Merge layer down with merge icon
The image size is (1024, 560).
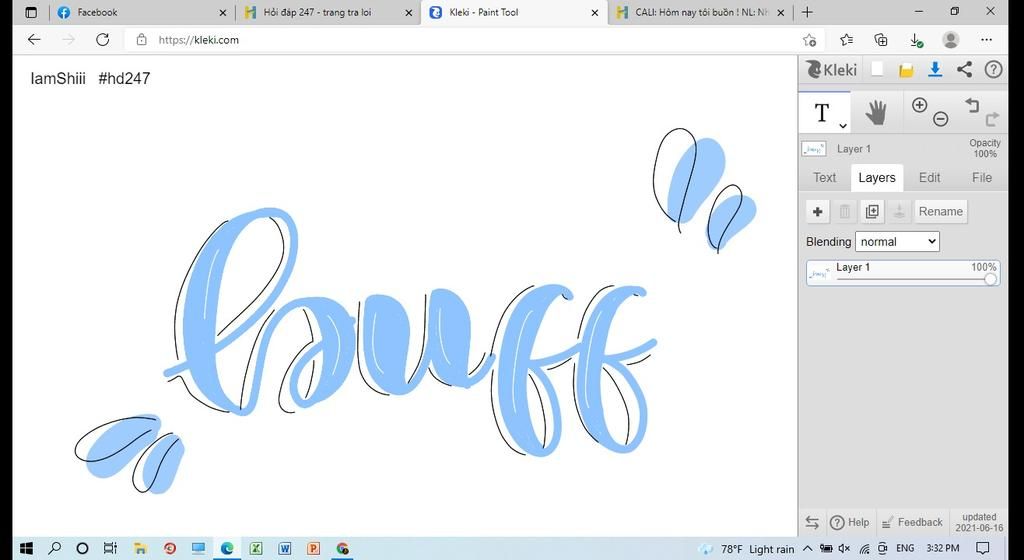tap(899, 211)
